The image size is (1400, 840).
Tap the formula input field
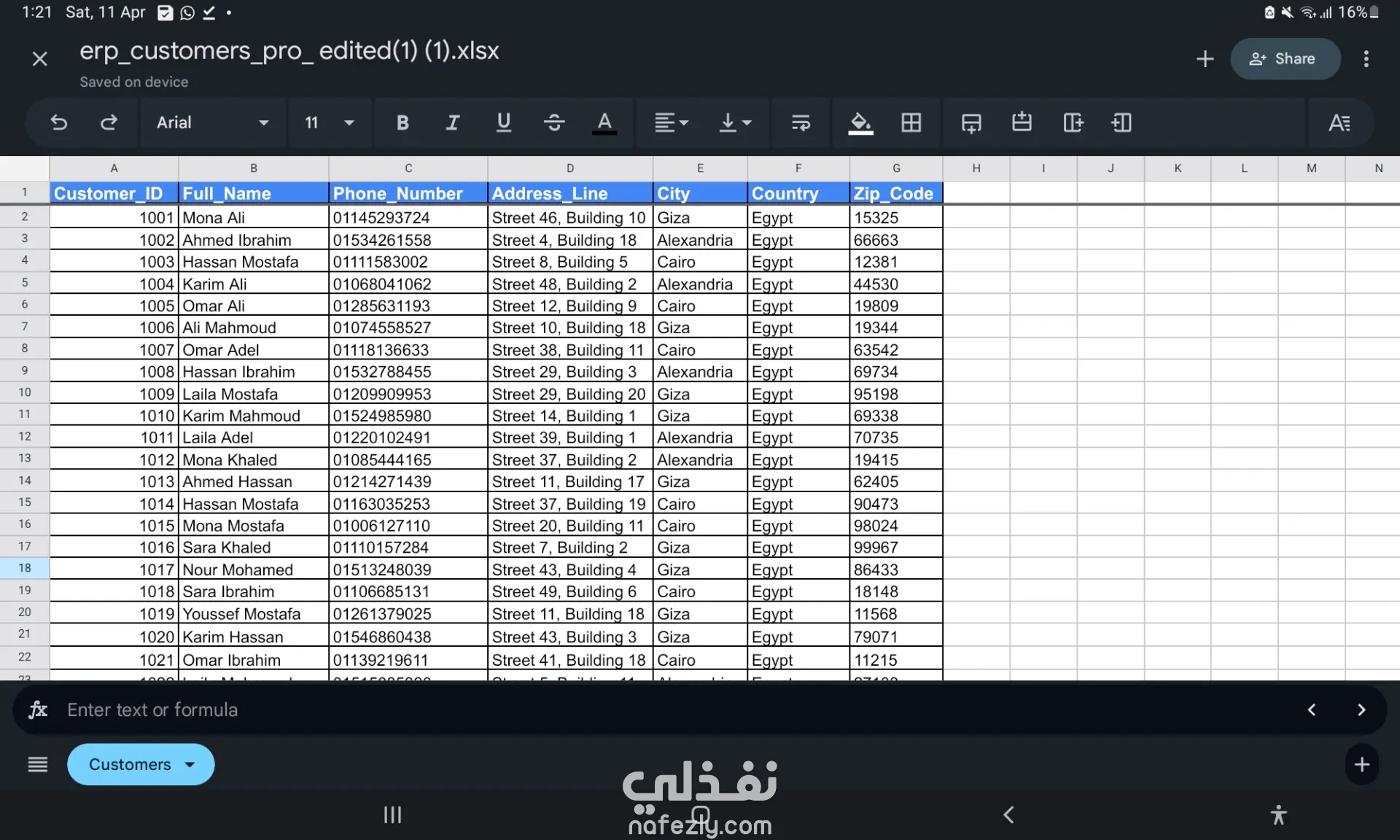pos(656,709)
